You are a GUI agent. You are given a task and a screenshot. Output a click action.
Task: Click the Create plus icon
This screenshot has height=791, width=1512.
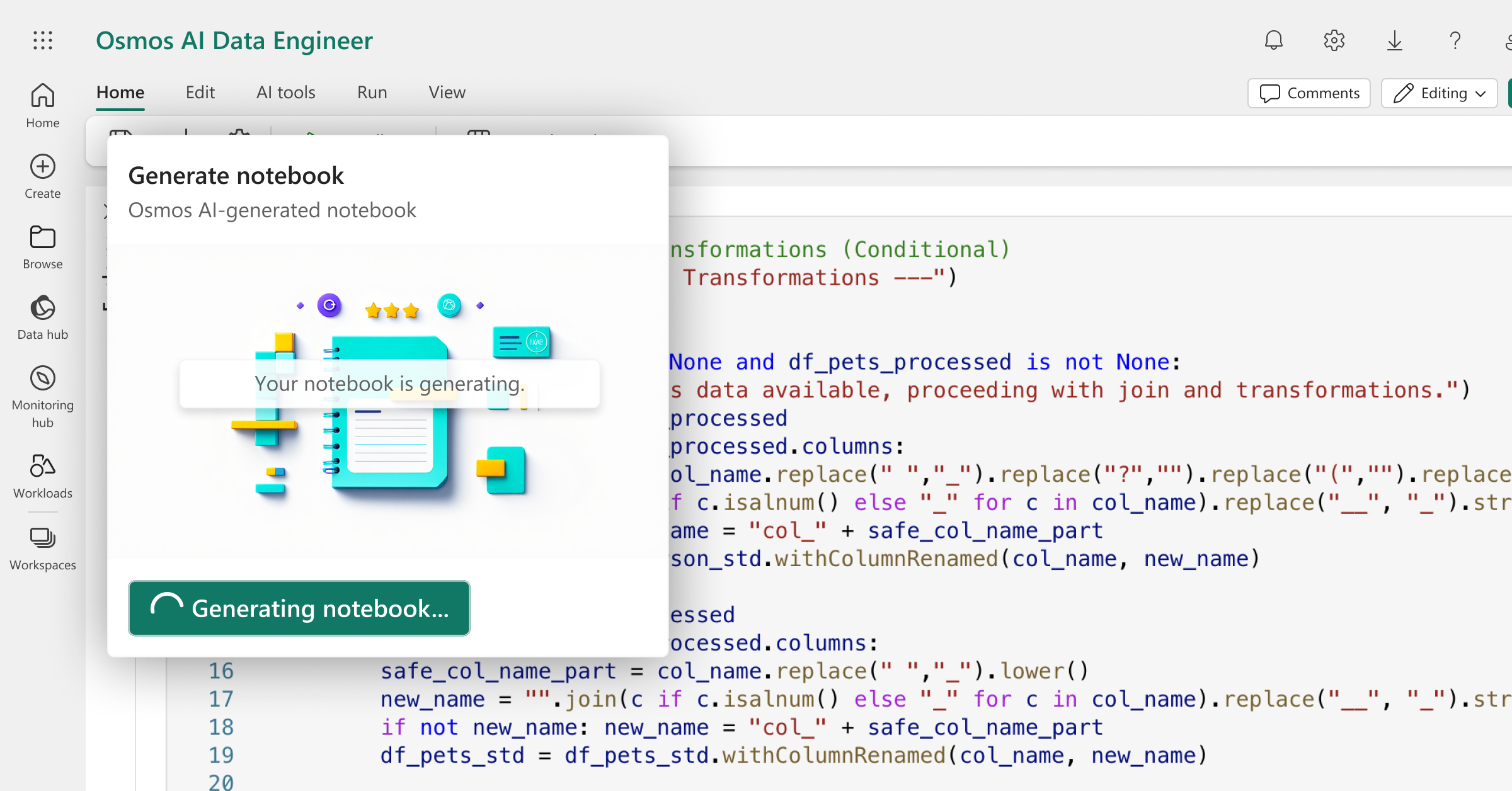[x=43, y=166]
